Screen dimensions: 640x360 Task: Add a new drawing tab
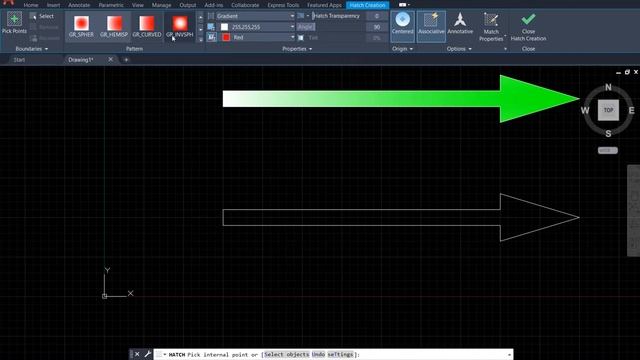point(126,60)
